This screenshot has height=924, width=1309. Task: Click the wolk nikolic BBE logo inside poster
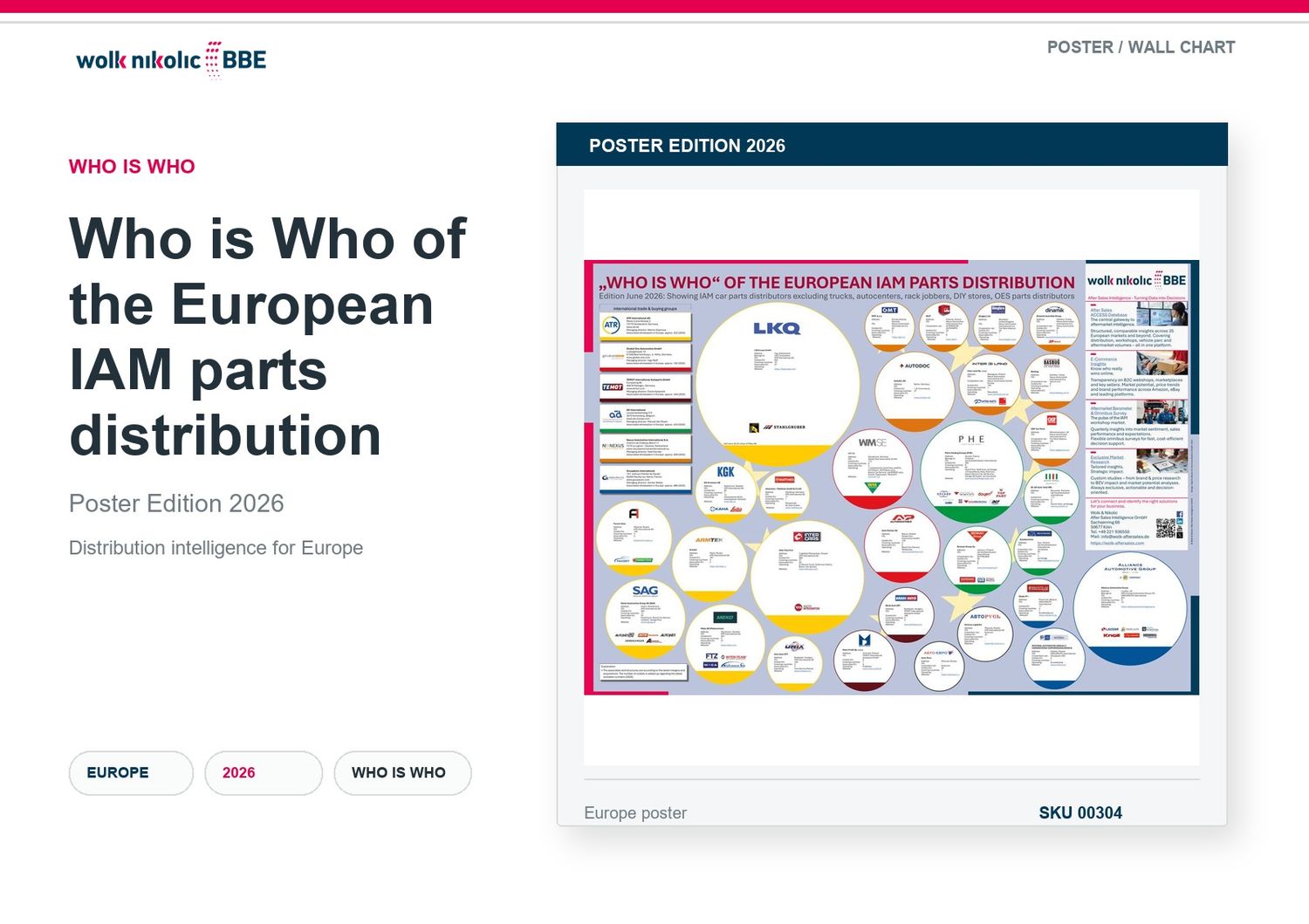click(x=1136, y=280)
